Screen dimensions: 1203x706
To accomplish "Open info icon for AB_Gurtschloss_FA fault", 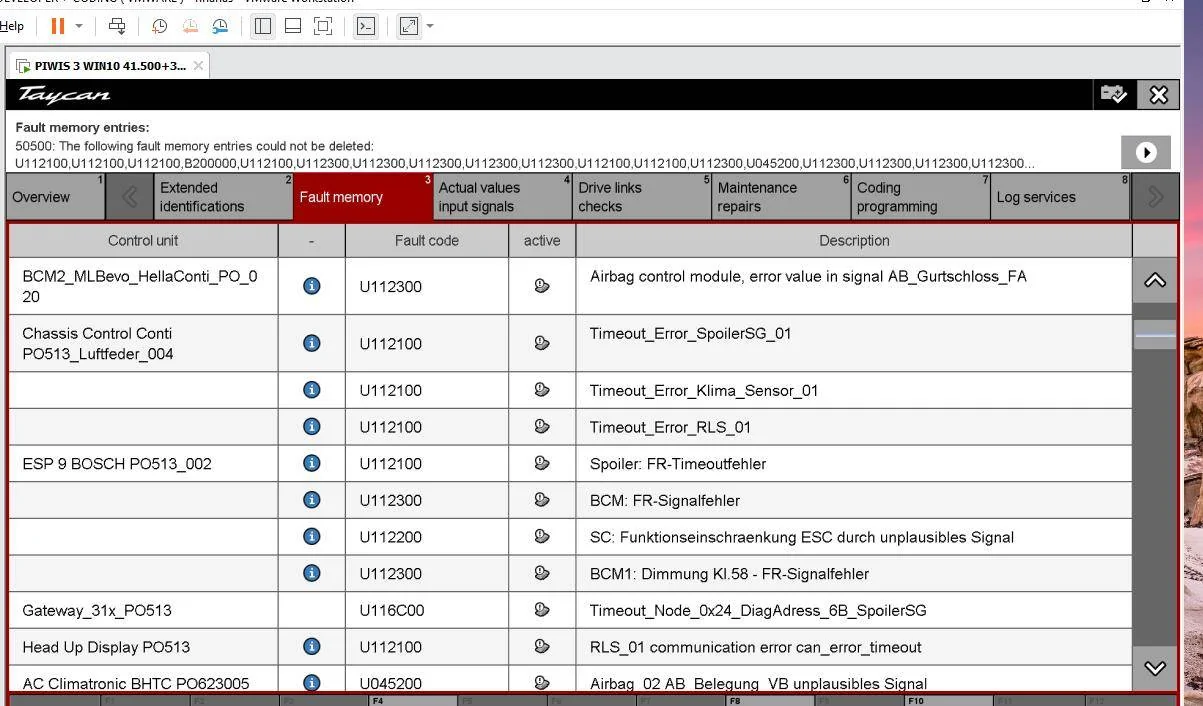I will (x=312, y=286).
